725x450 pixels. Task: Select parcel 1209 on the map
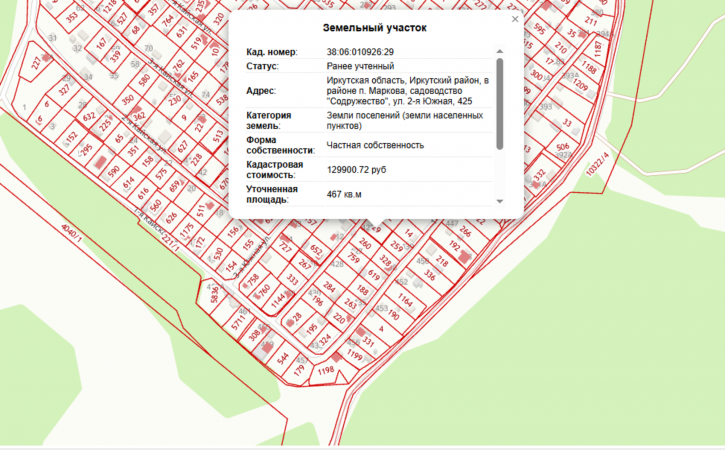click(580, 84)
